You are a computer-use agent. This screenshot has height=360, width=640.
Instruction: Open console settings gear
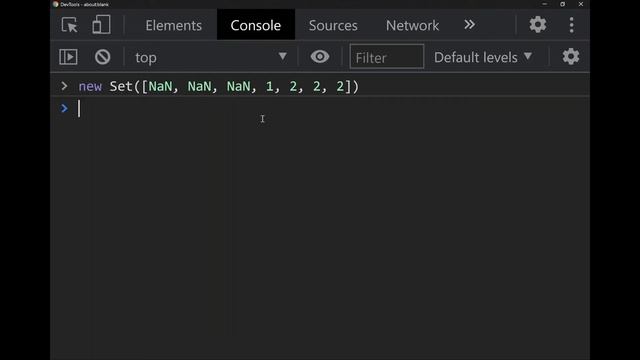tap(571, 56)
